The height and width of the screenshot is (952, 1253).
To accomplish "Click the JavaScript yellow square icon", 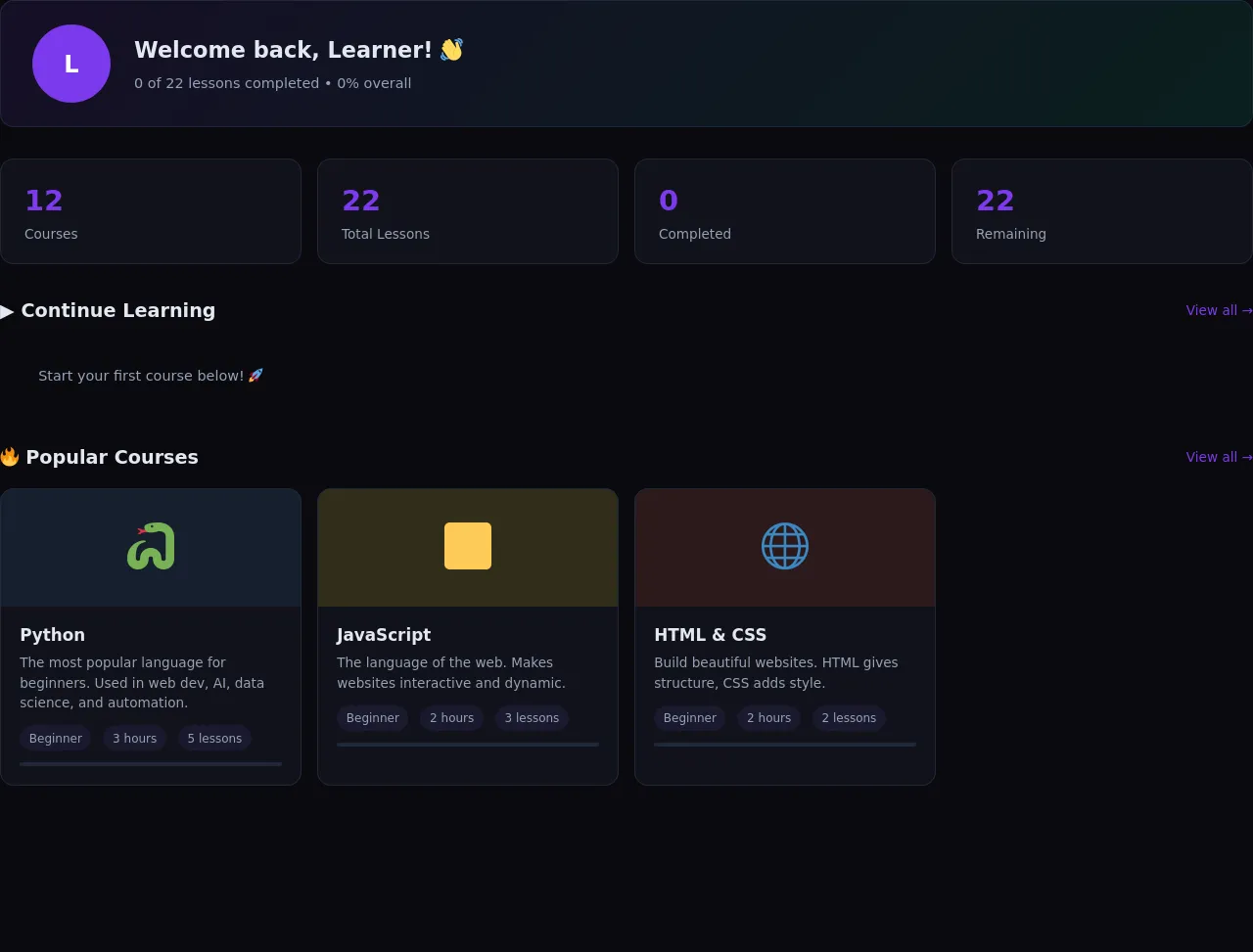I will (x=468, y=546).
